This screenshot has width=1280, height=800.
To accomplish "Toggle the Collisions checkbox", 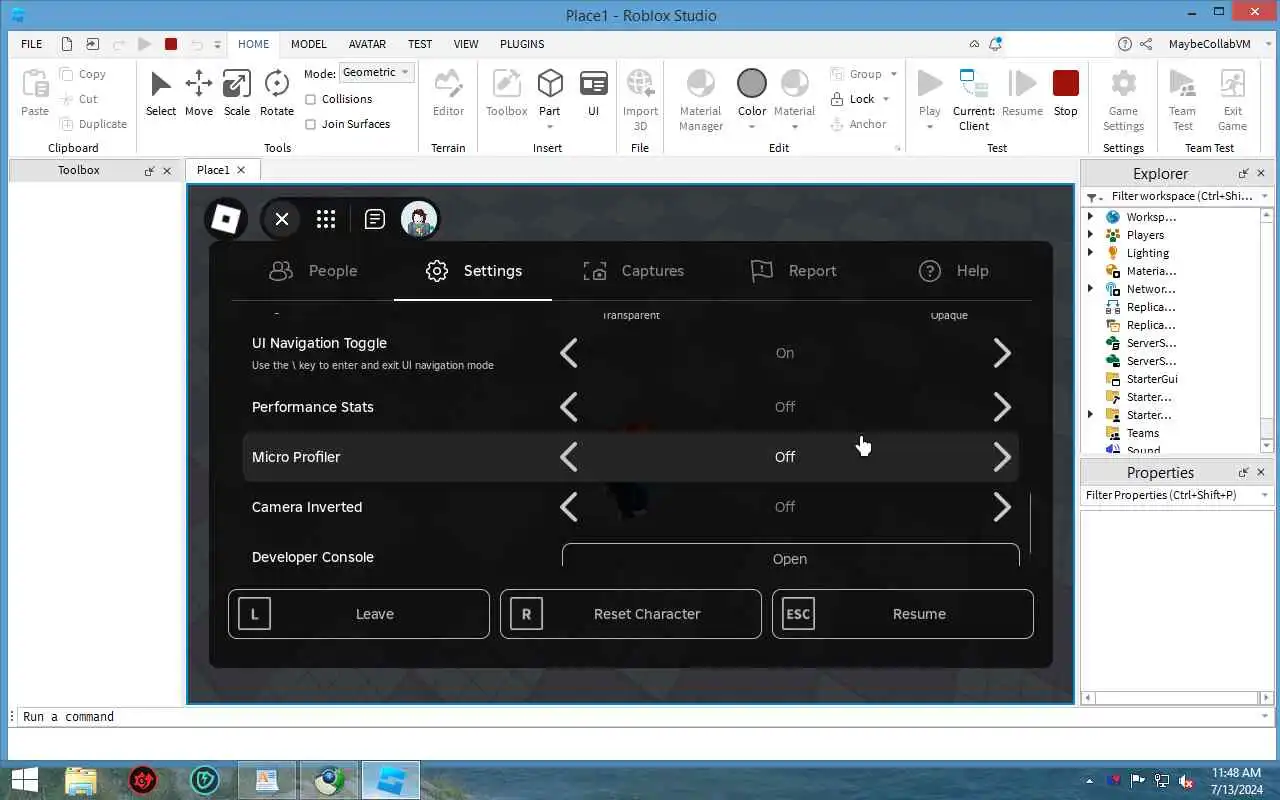I will click(x=310, y=99).
